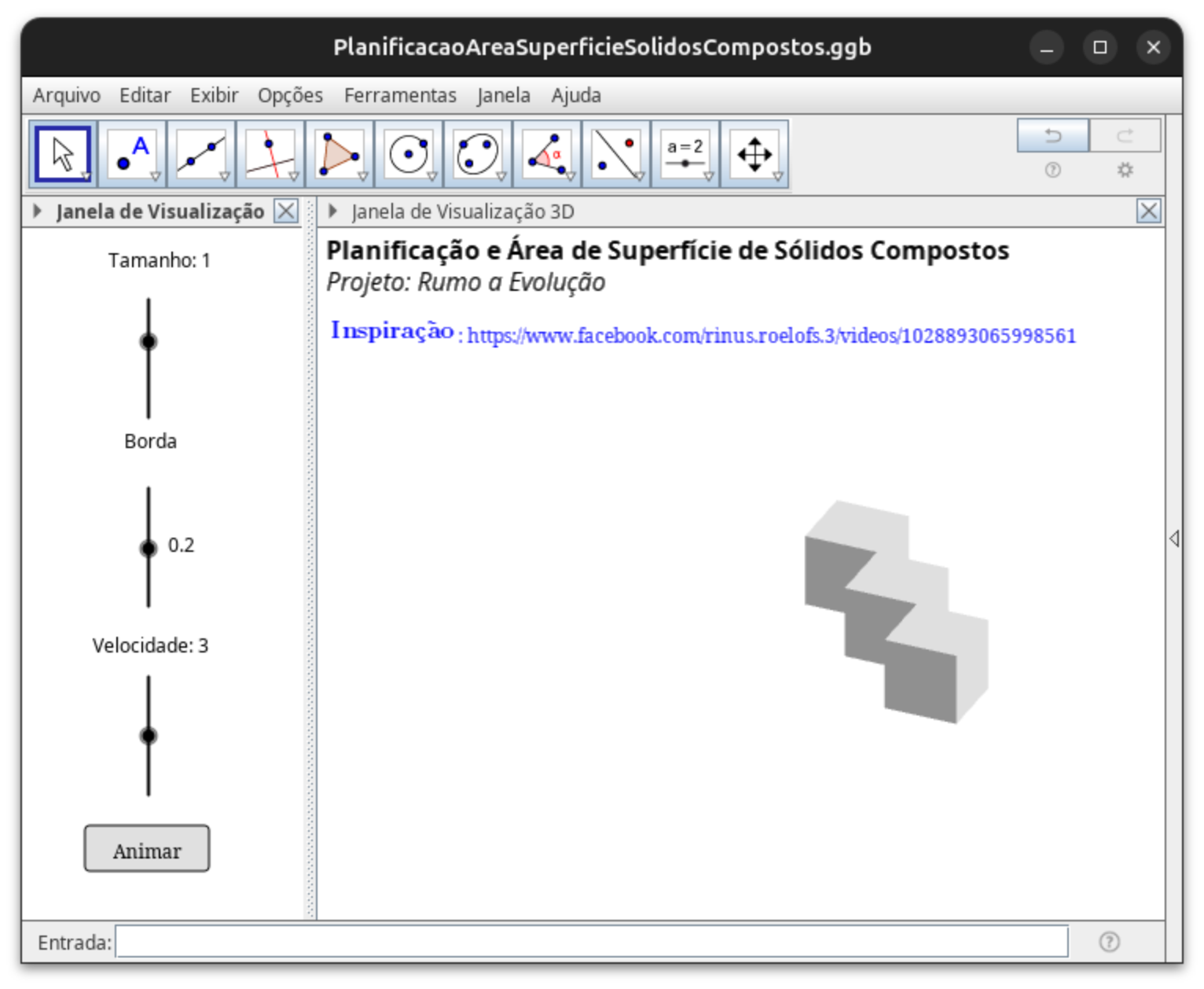Click the Entrada input field
The image size is (1204, 989).
click(x=591, y=942)
